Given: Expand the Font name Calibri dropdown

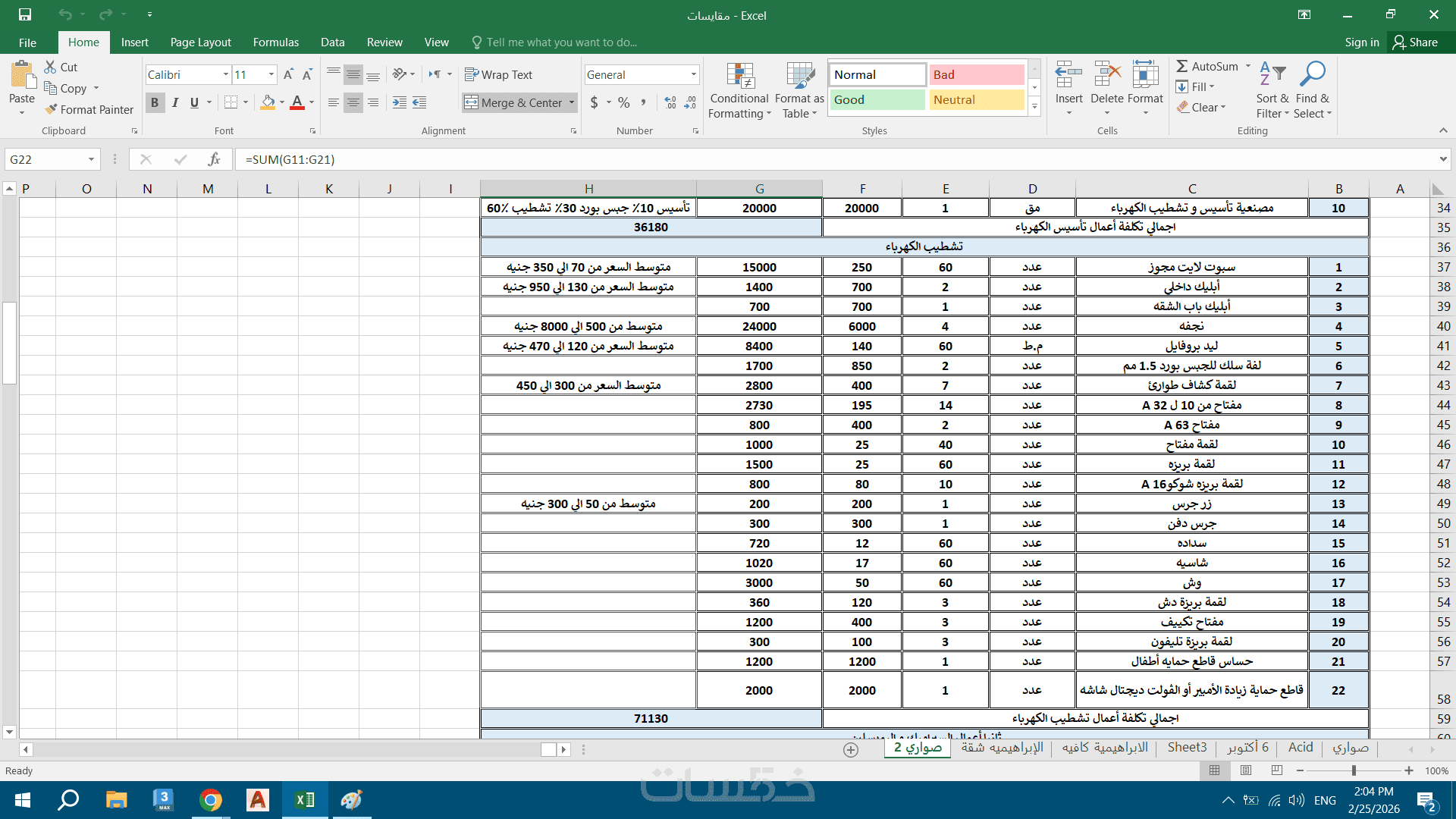Looking at the screenshot, I should tap(225, 74).
